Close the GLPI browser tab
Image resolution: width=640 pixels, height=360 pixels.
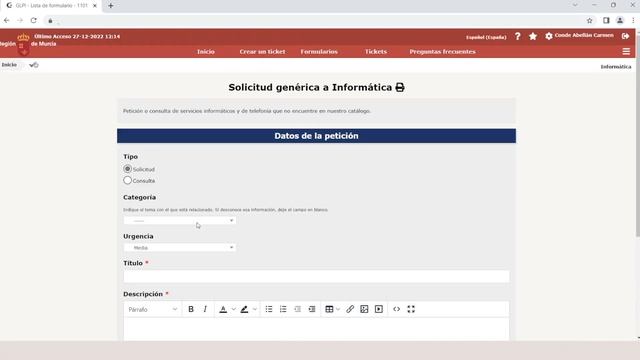(95, 6)
